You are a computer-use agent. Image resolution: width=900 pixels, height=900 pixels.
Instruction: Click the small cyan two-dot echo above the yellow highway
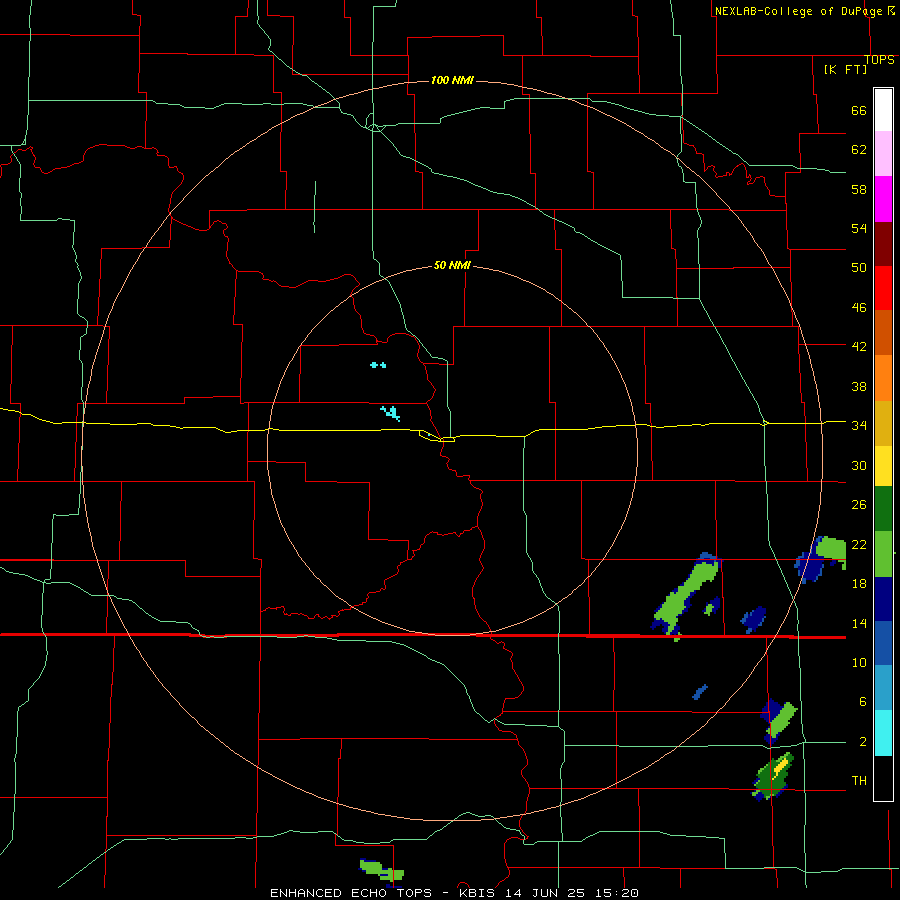click(x=378, y=365)
